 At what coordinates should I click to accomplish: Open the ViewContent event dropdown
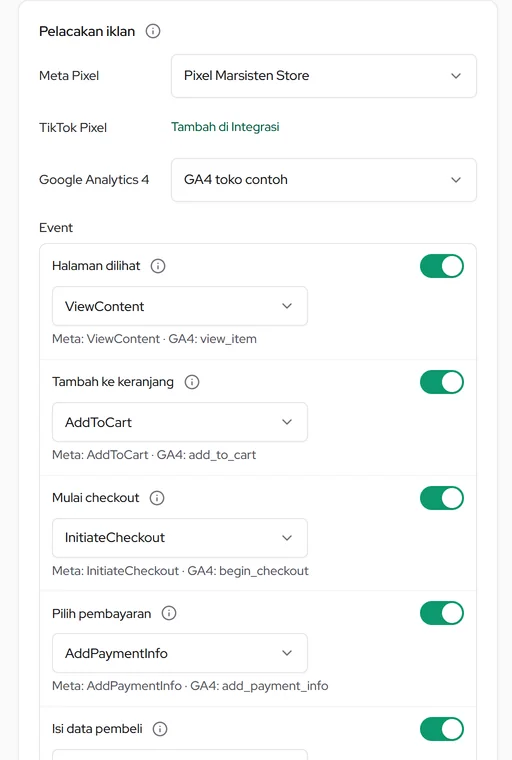click(x=180, y=306)
